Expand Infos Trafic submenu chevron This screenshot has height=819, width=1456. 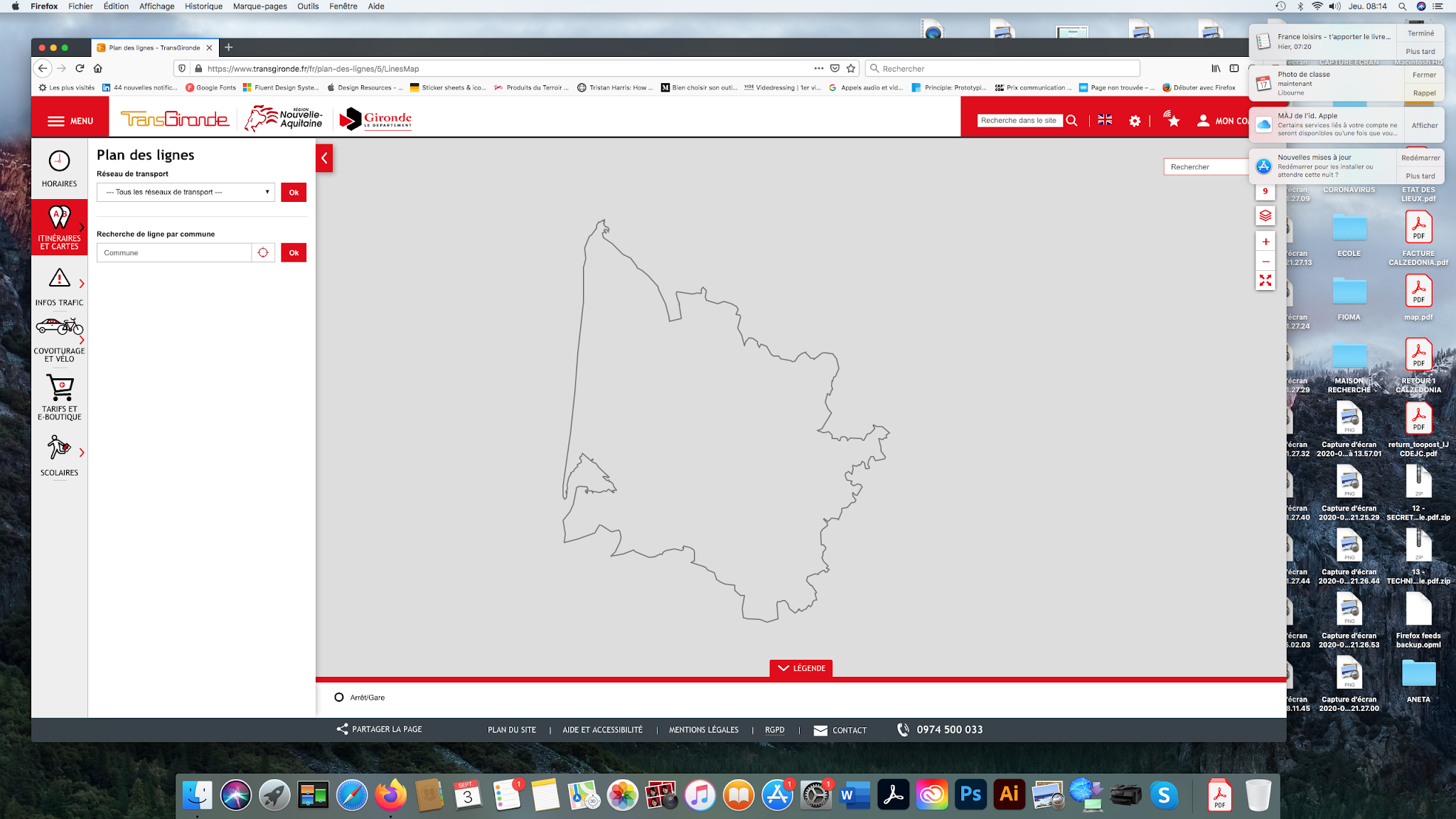(x=82, y=284)
